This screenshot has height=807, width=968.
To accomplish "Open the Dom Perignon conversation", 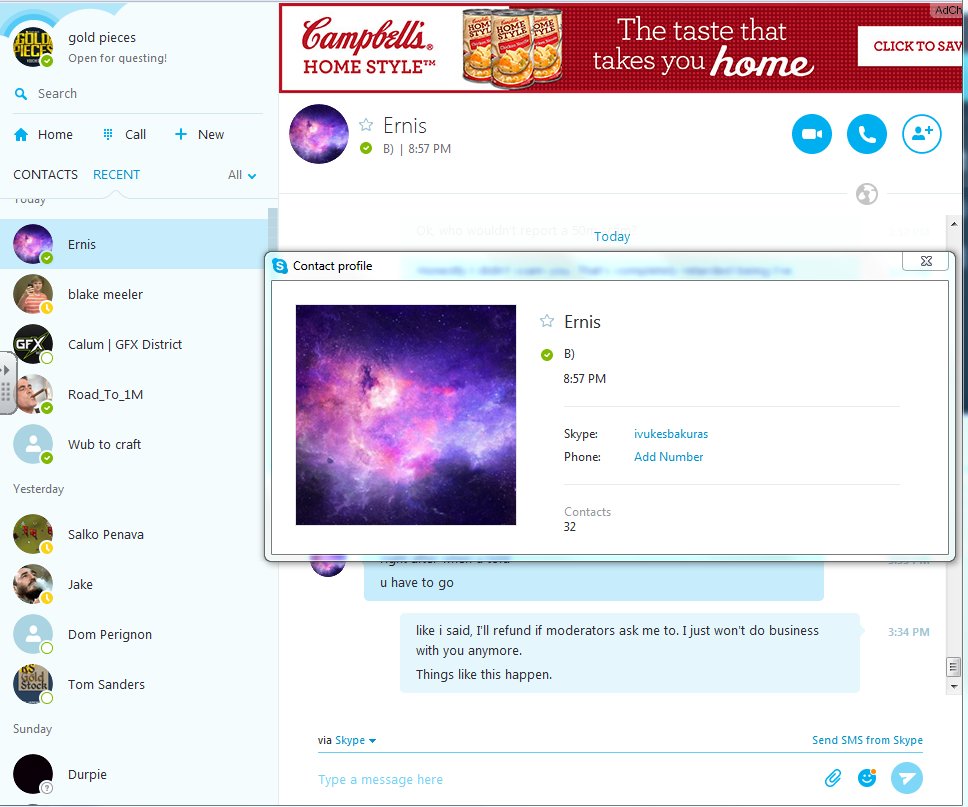I will [135, 635].
